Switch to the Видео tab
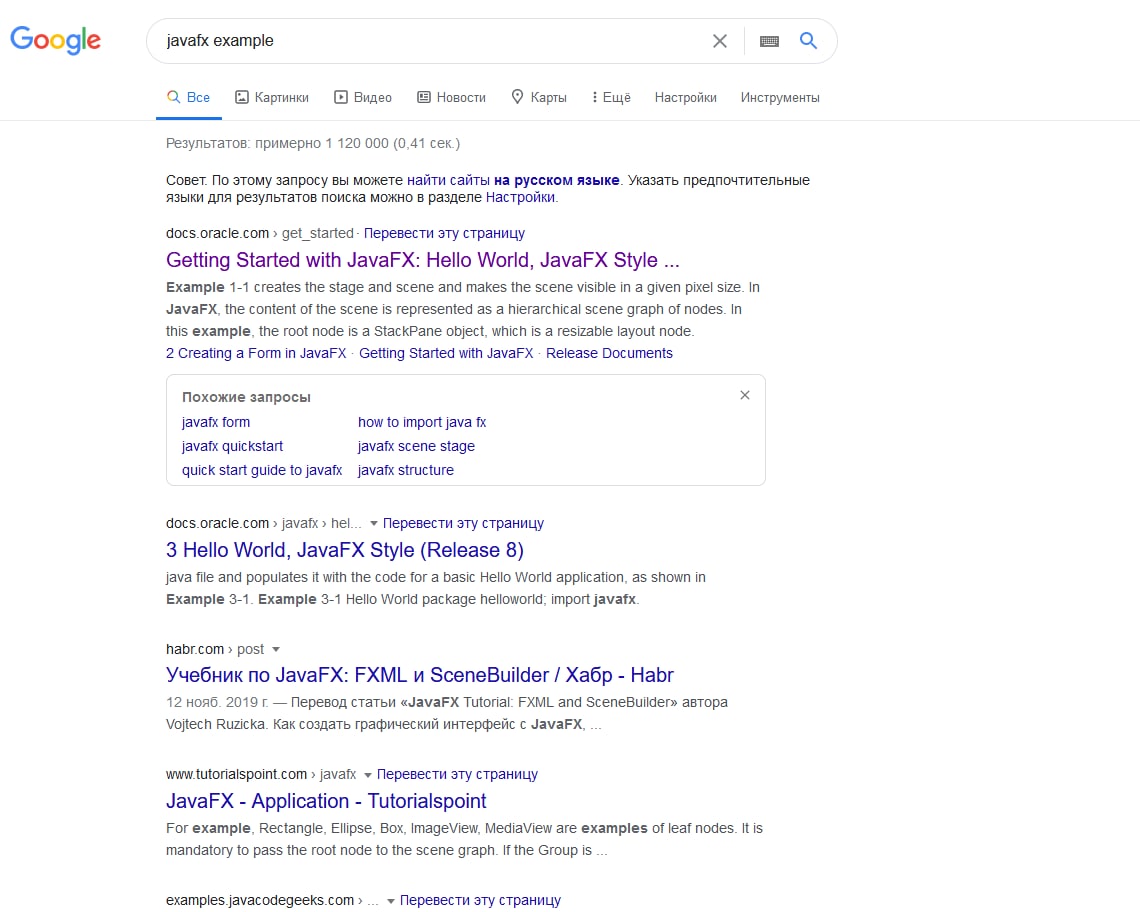This screenshot has width=1140, height=912. [x=363, y=97]
